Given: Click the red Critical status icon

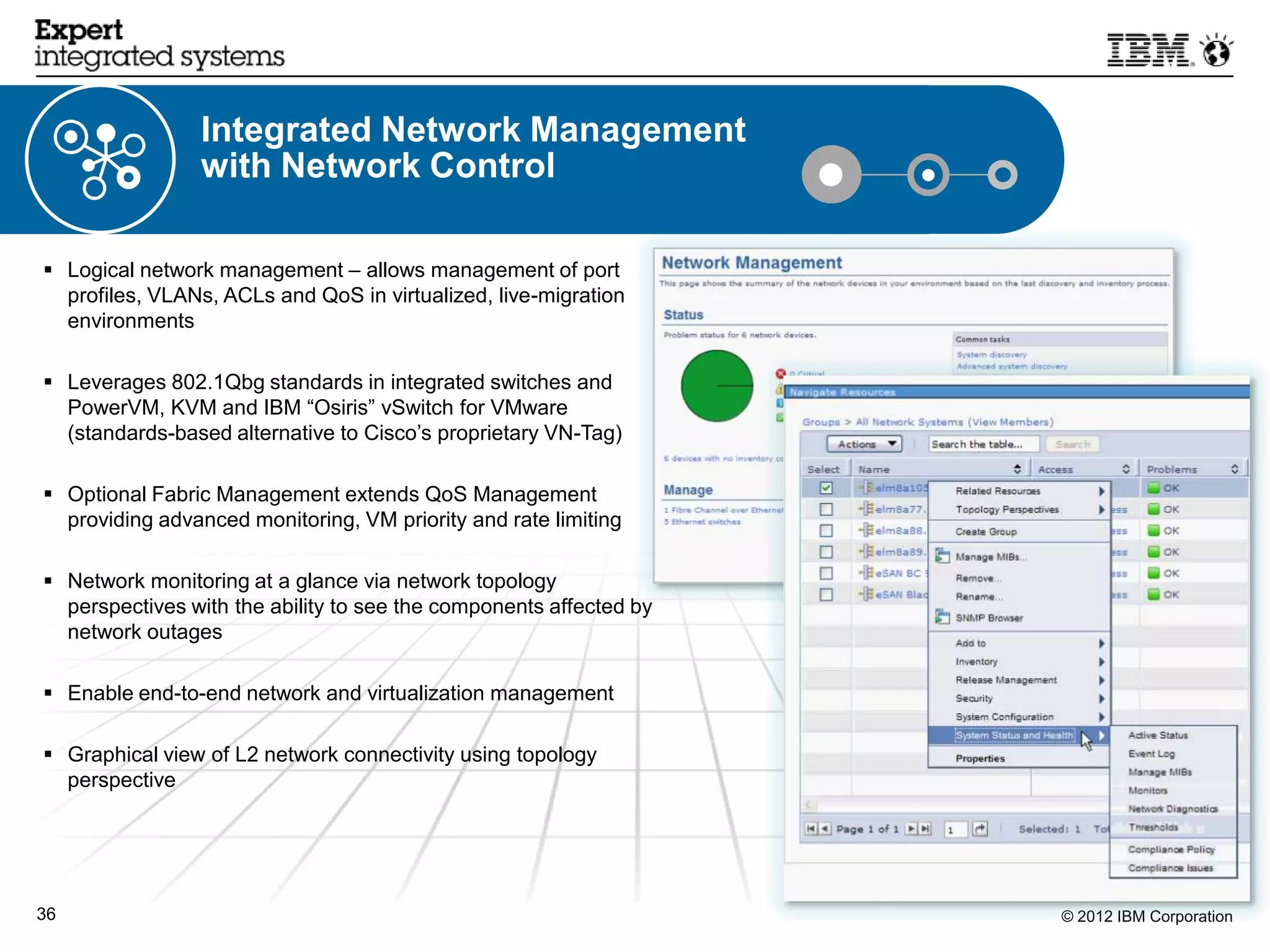Looking at the screenshot, I should pyautogui.click(x=781, y=373).
